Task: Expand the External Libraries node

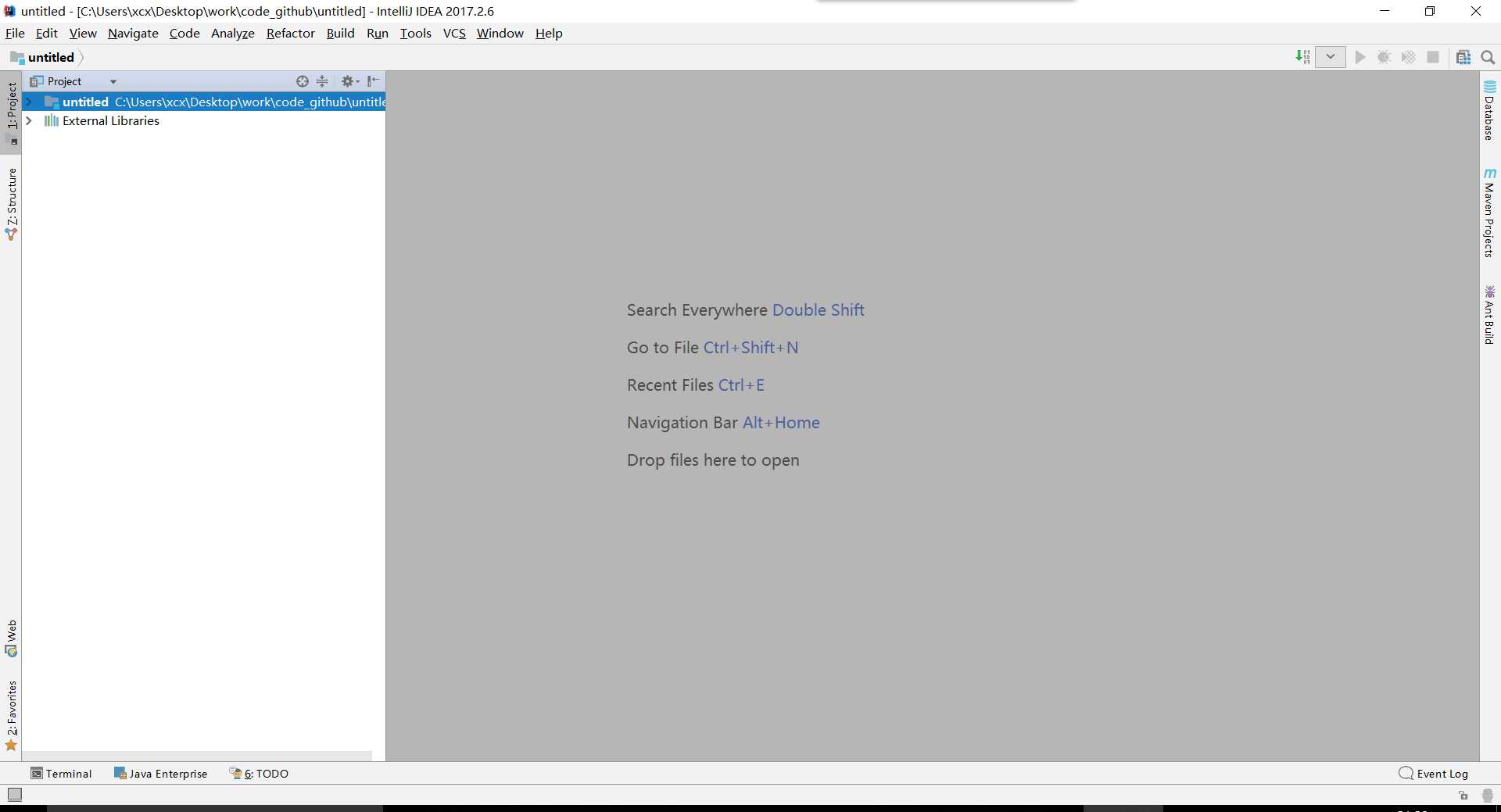Action: 29,120
